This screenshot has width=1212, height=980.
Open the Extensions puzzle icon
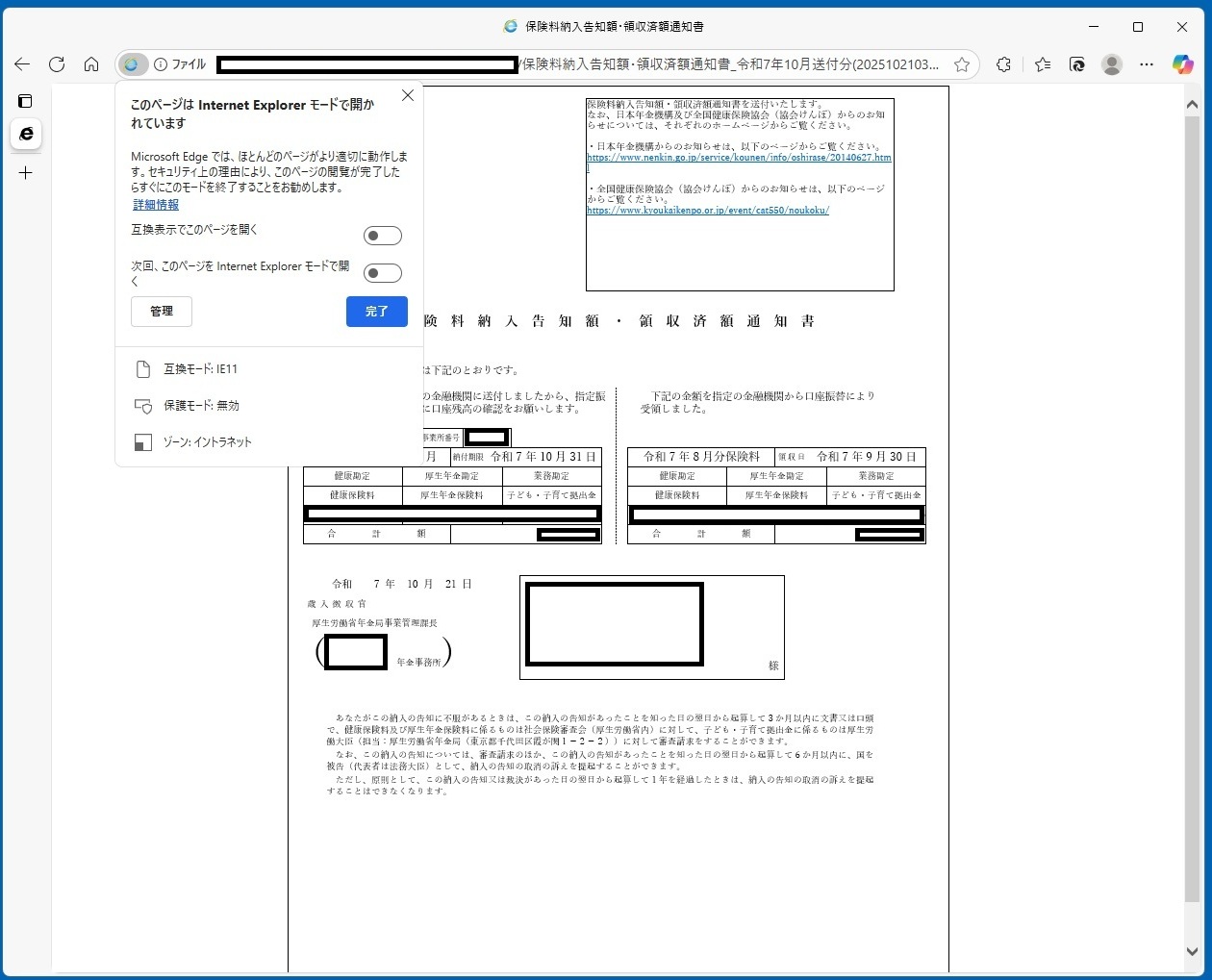point(1003,64)
